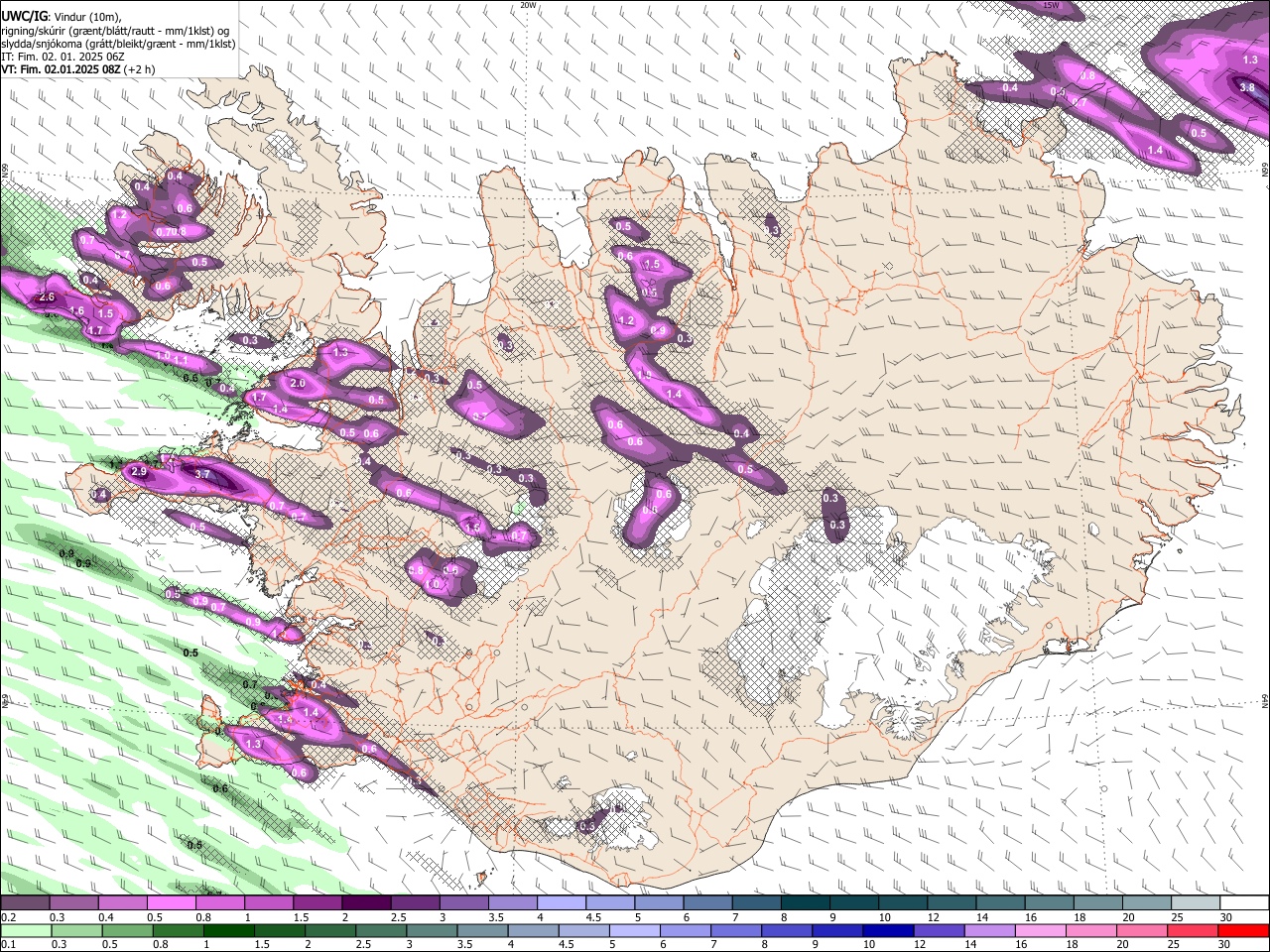The width and height of the screenshot is (1270, 952).
Task: Pick the white 30 swatch in top legend row
Action: coord(1245,902)
